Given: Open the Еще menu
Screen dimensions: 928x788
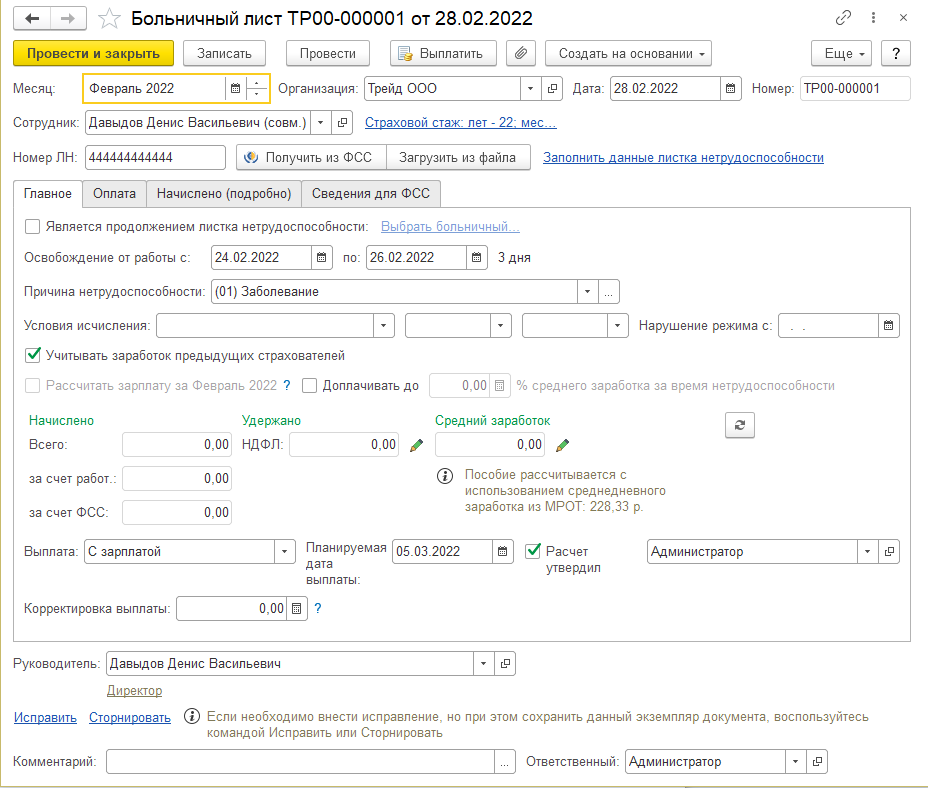Looking at the screenshot, I should coord(841,53).
